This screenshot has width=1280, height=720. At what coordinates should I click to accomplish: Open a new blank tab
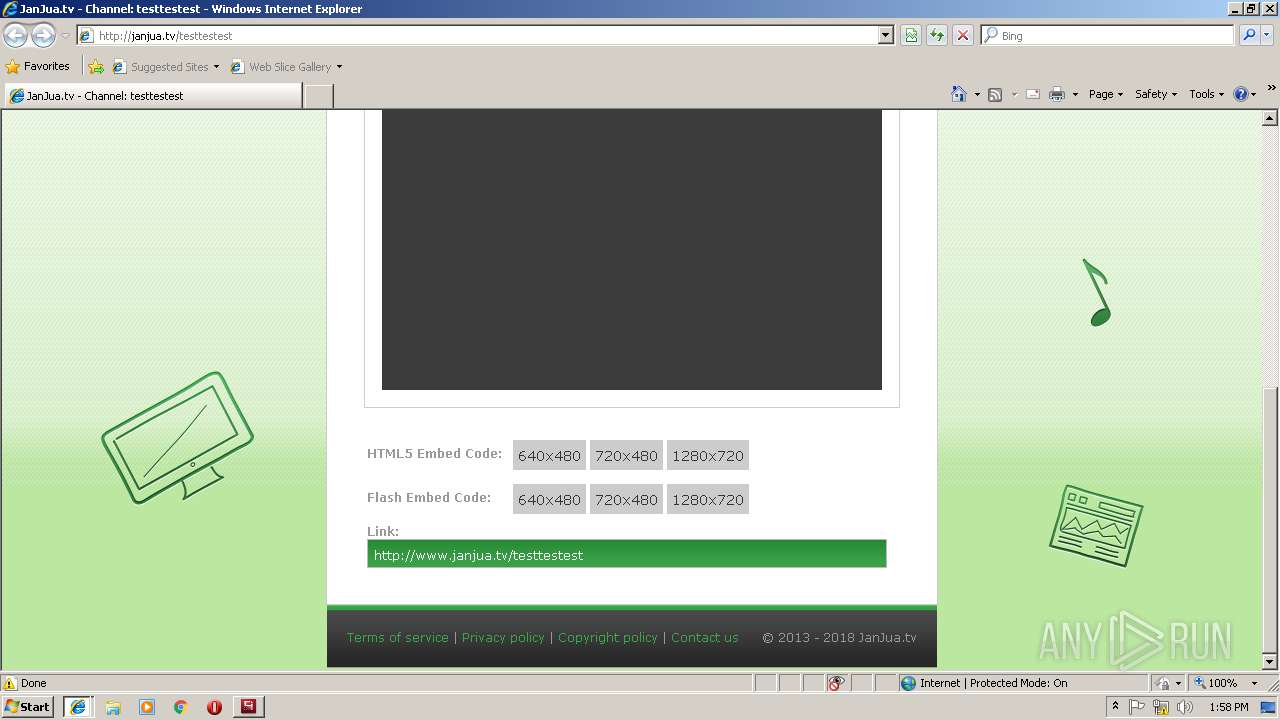(318, 96)
